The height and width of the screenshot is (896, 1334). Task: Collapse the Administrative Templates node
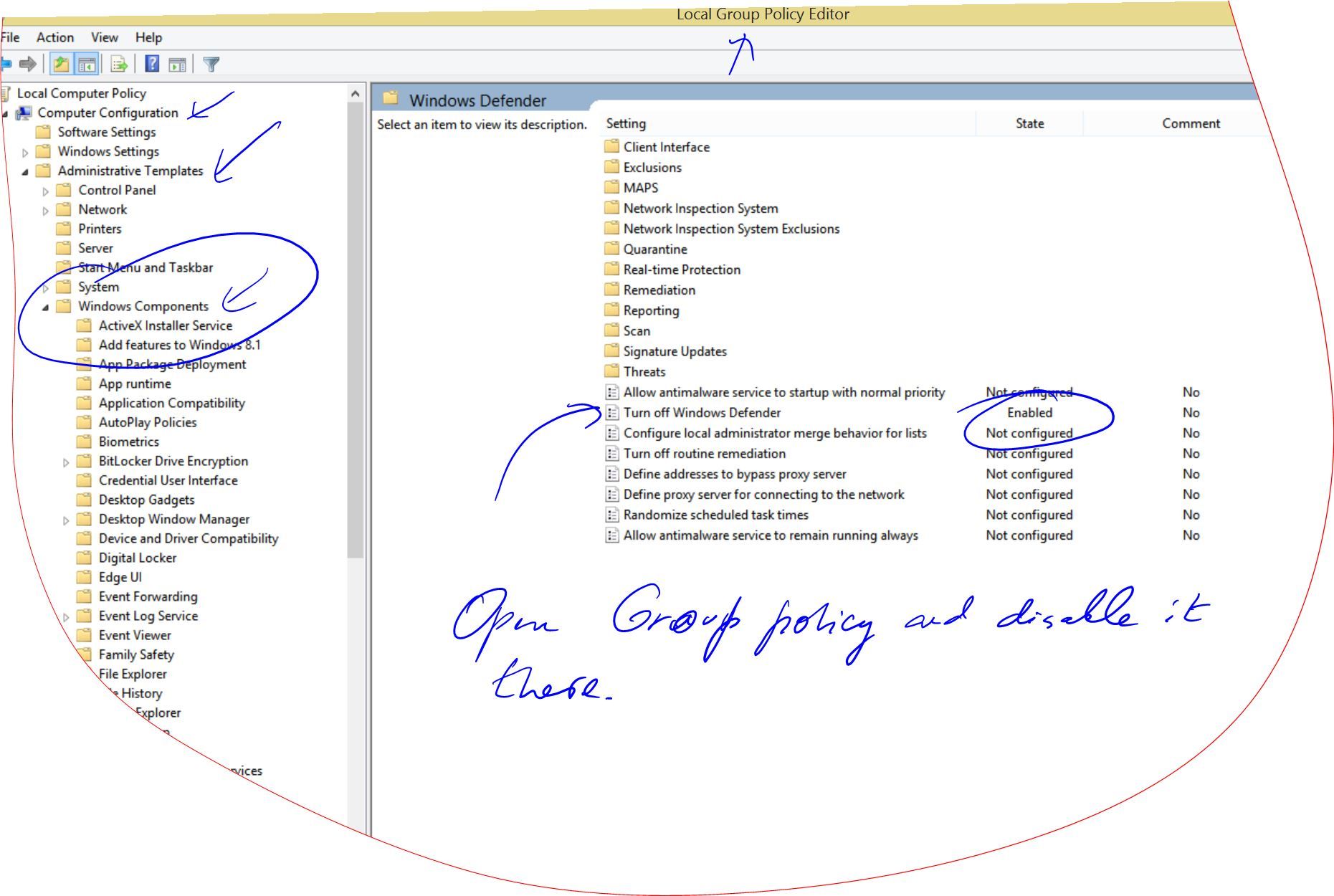tap(25, 171)
